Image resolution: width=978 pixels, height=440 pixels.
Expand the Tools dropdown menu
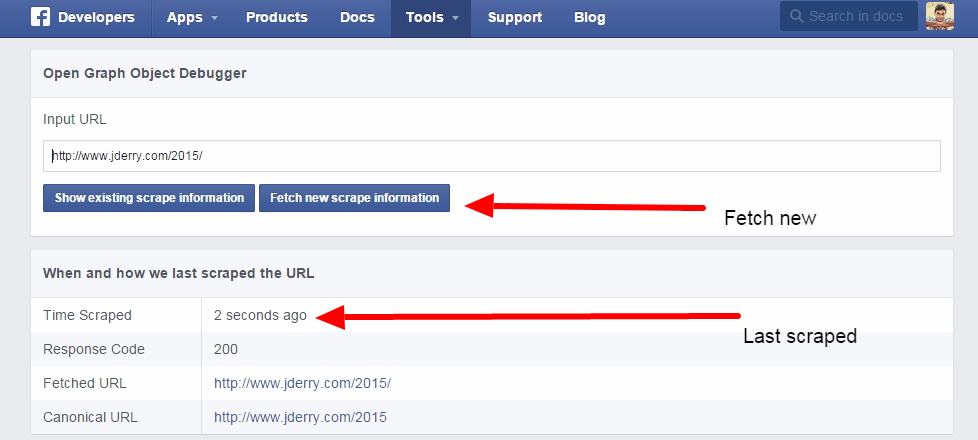[432, 17]
